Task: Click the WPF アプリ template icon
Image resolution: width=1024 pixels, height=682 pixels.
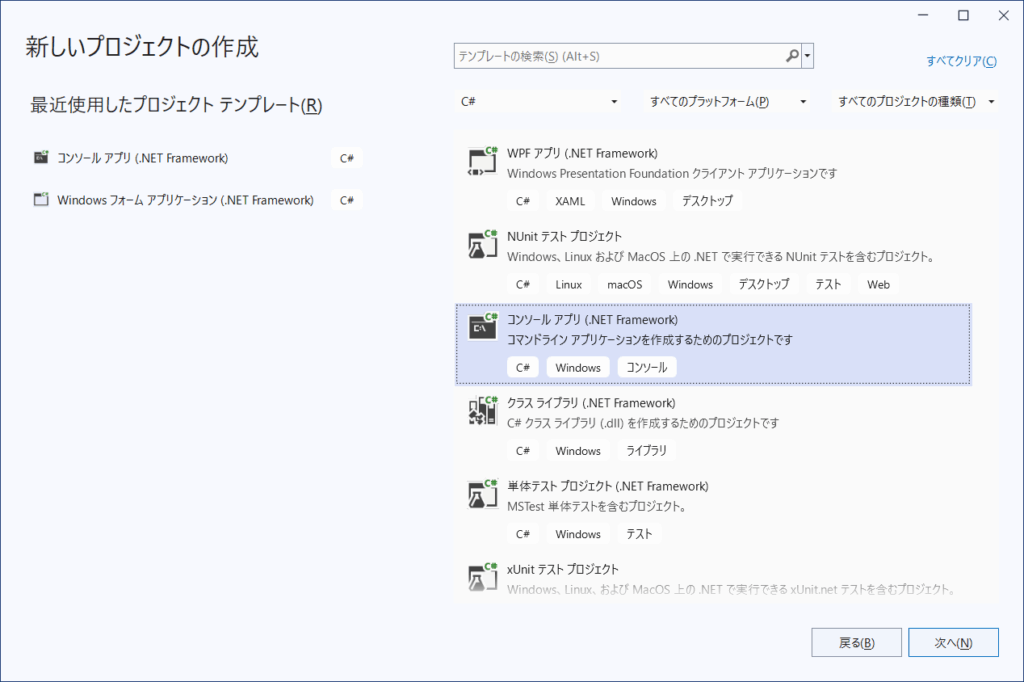Action: (483, 161)
